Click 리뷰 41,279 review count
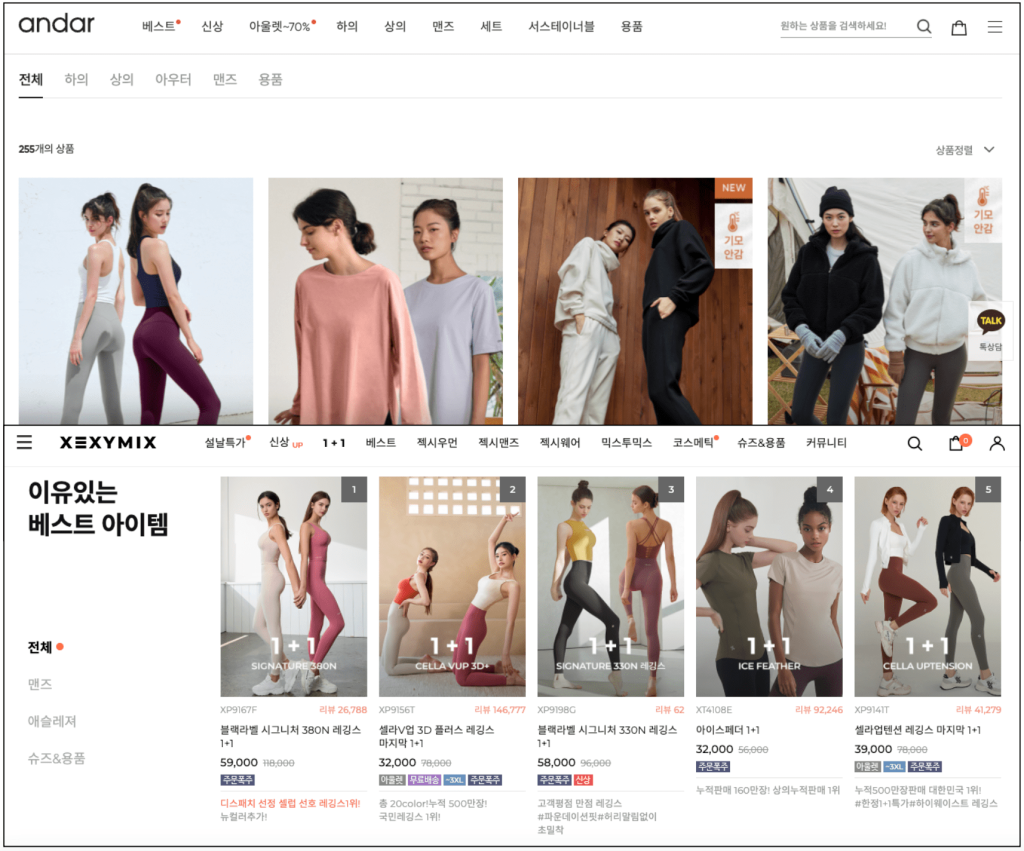The image size is (1024, 851). coord(978,709)
